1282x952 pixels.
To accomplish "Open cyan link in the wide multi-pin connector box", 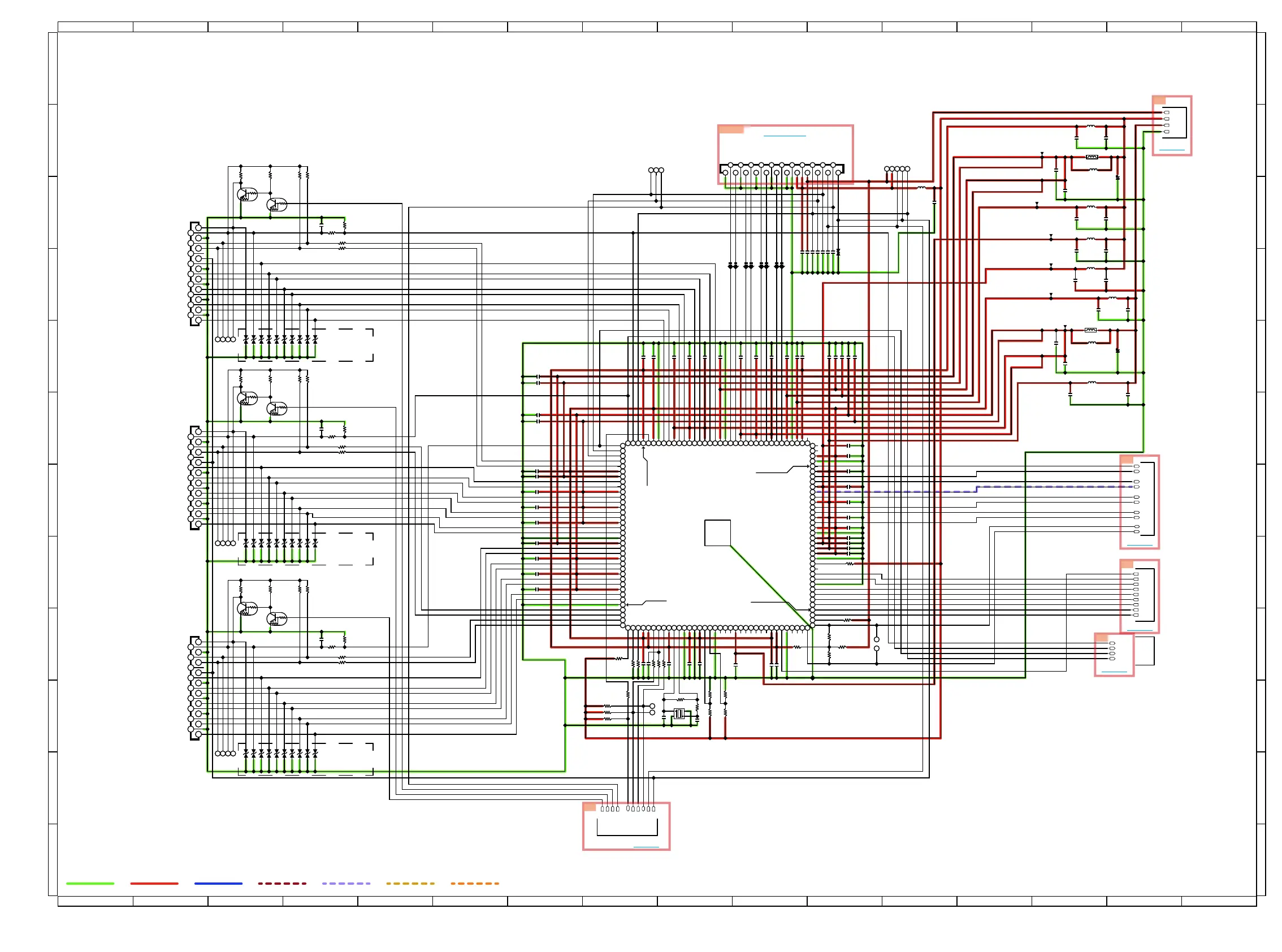I will (x=784, y=136).
